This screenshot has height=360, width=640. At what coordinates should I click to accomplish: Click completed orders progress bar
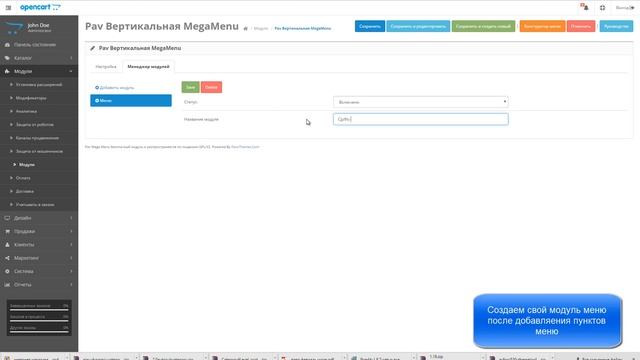point(39,310)
